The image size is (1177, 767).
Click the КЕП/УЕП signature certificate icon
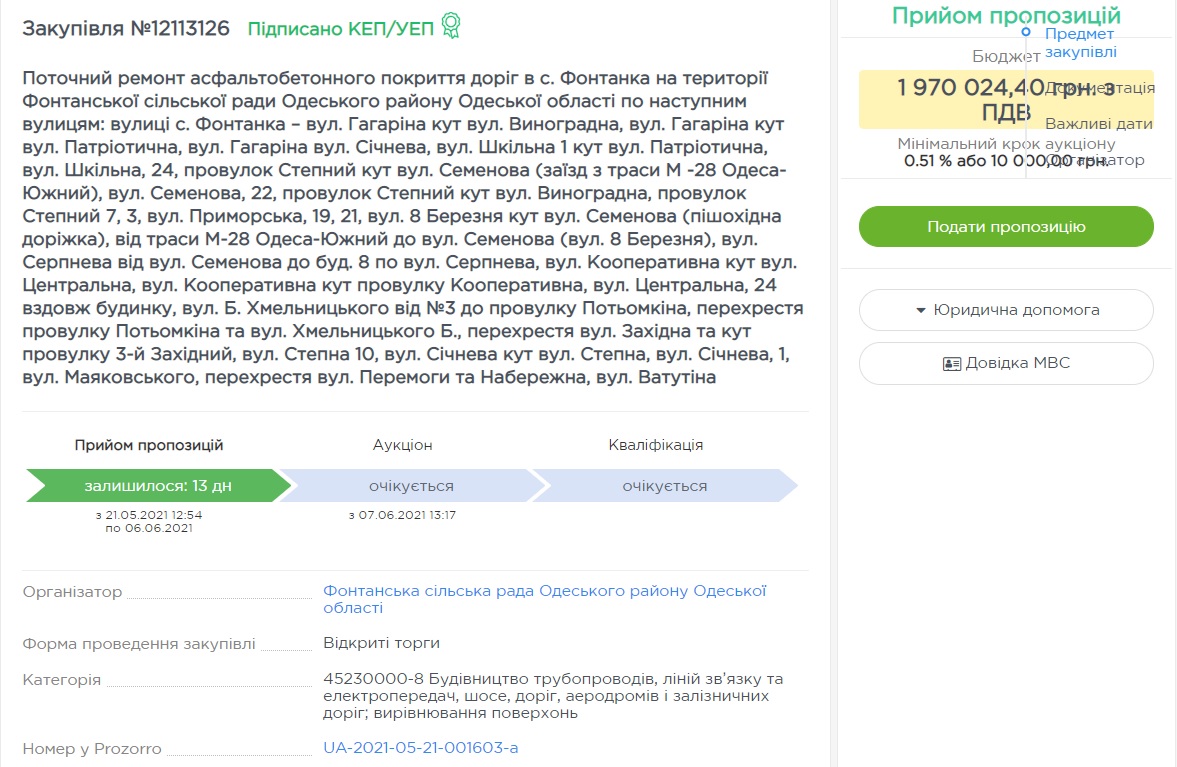coord(451,27)
